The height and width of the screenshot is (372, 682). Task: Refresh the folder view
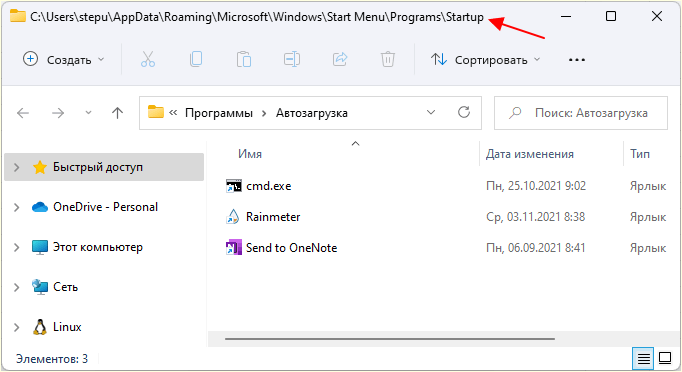(464, 112)
